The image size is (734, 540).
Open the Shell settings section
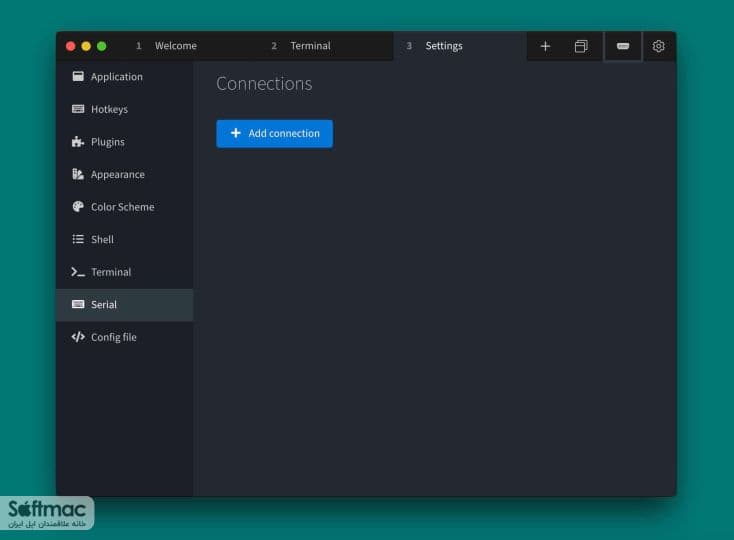(125, 240)
